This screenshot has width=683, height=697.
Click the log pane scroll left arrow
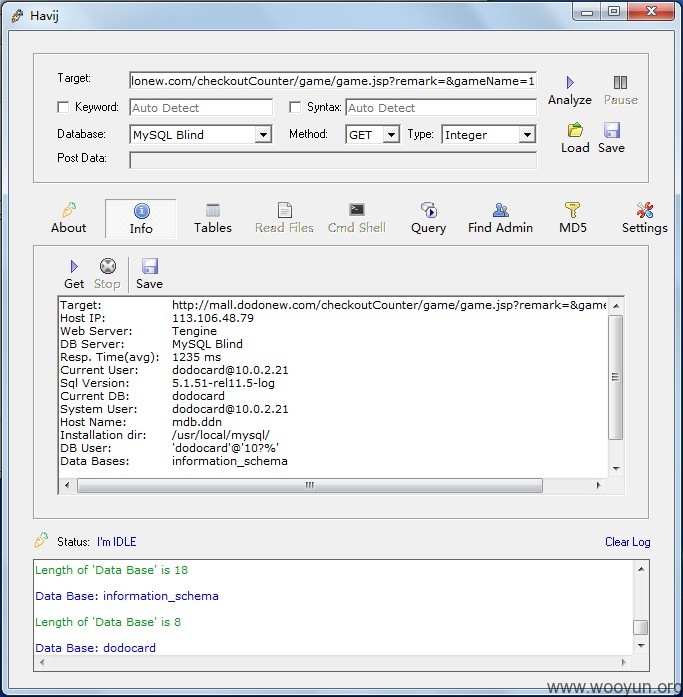[42, 662]
